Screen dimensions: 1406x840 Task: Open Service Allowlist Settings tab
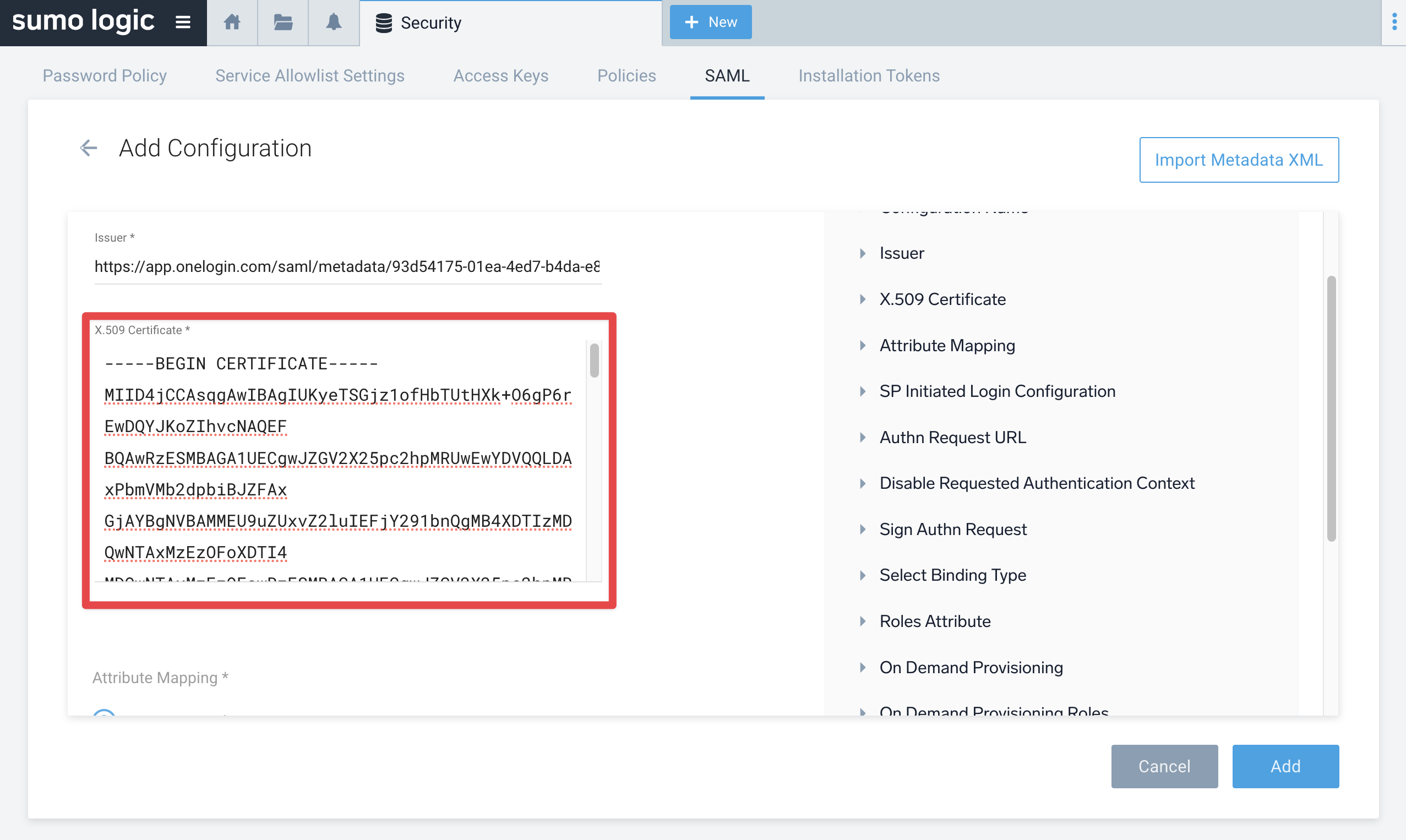click(x=309, y=75)
